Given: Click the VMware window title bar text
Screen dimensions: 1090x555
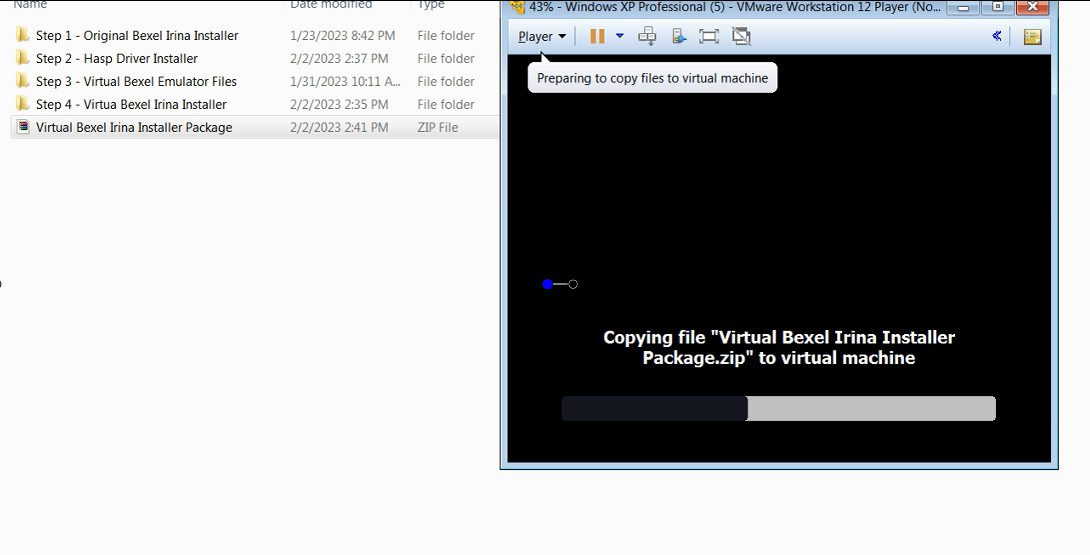Looking at the screenshot, I should [x=735, y=7].
